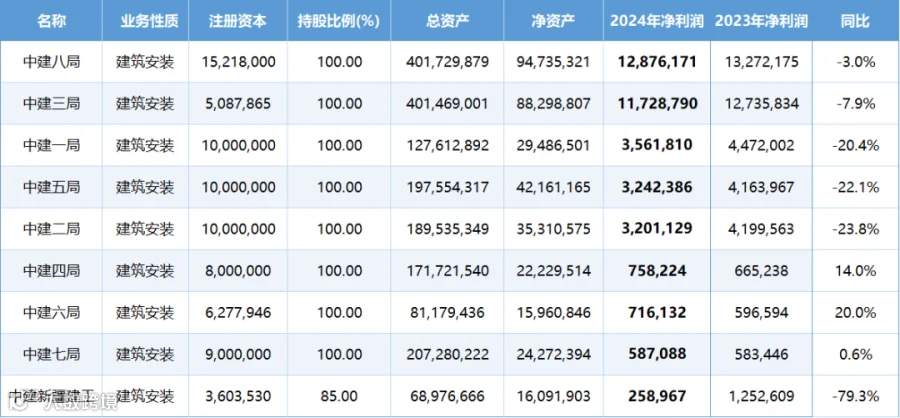This screenshot has height=418, width=900.
Task: Click net assets 35,310,575
Action: [554, 229]
